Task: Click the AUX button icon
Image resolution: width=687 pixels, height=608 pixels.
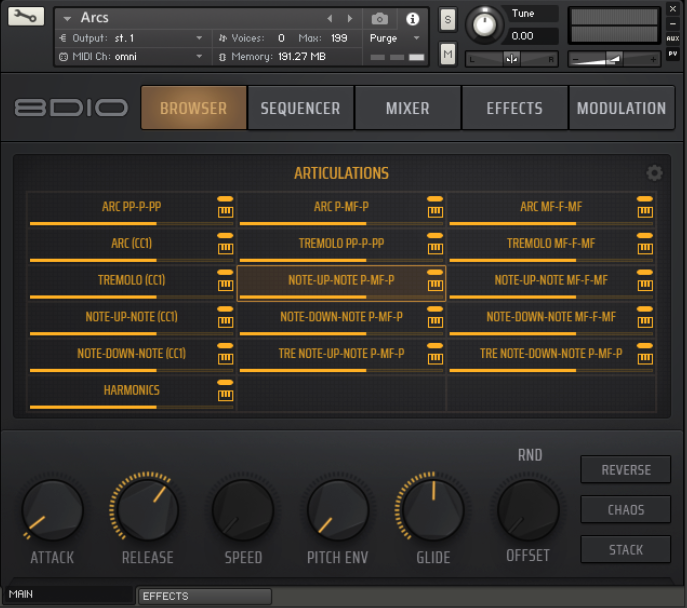Action: tap(673, 39)
